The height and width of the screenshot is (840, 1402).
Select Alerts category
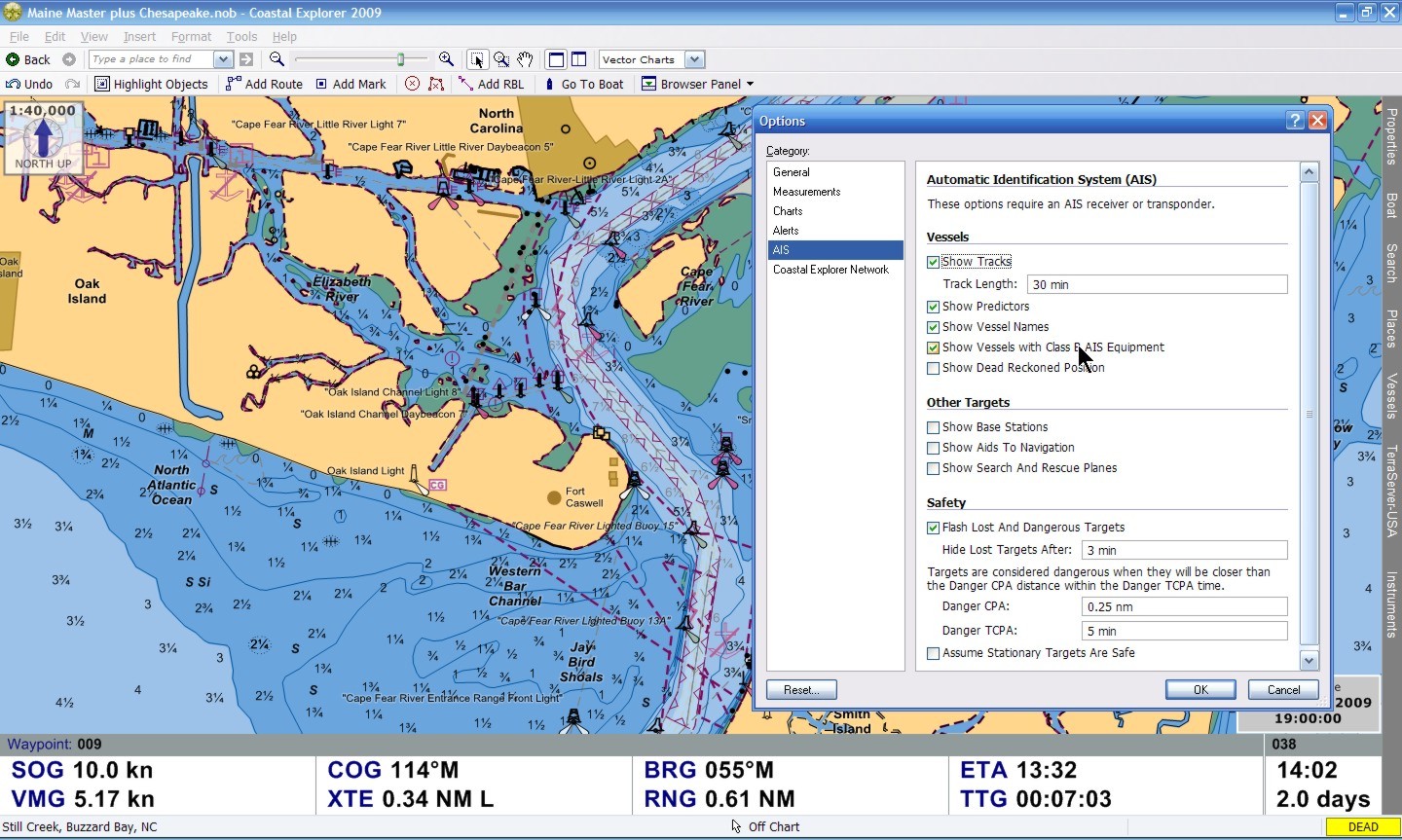(x=835, y=231)
